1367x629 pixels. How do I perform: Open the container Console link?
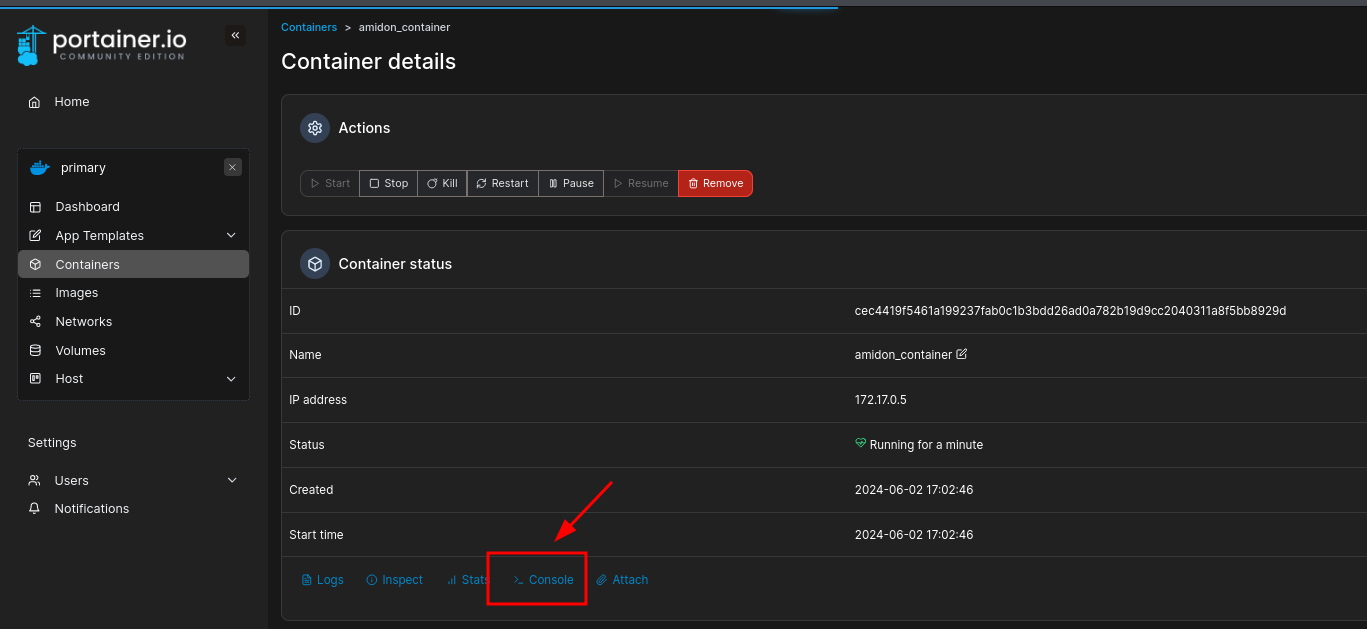tap(543, 580)
